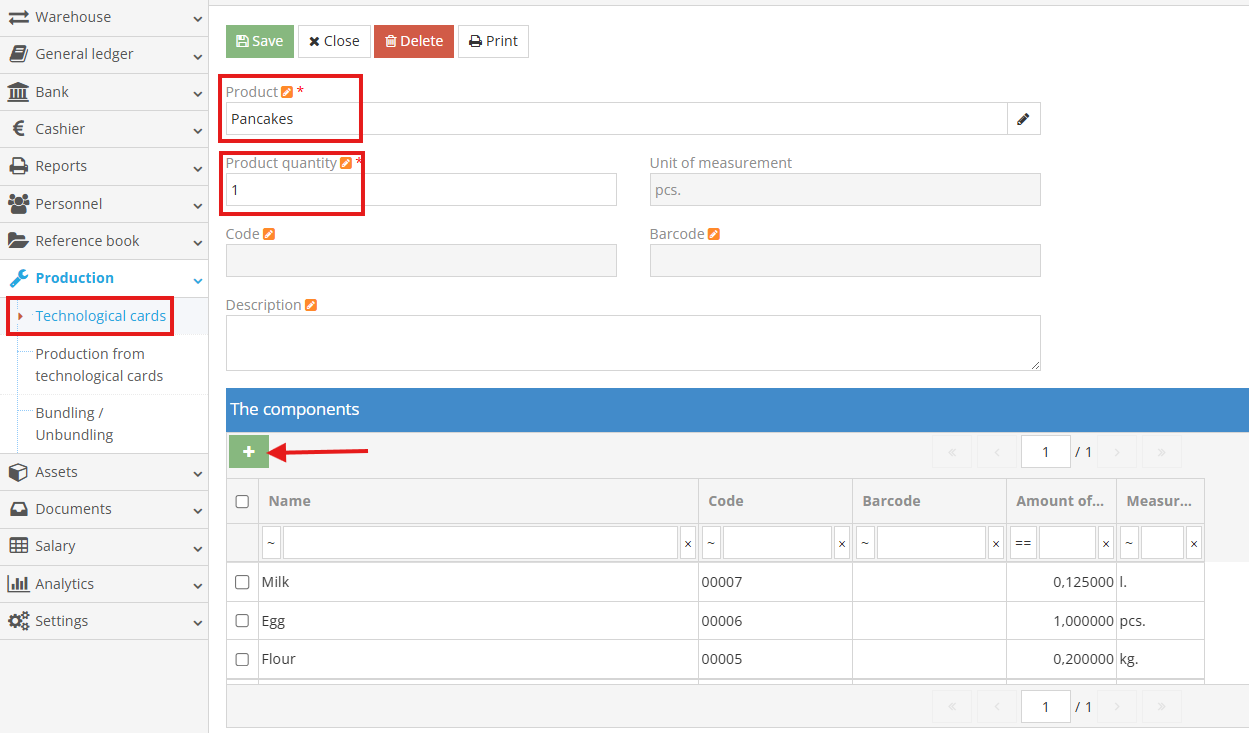Select the Egg row checkbox

pyautogui.click(x=242, y=621)
